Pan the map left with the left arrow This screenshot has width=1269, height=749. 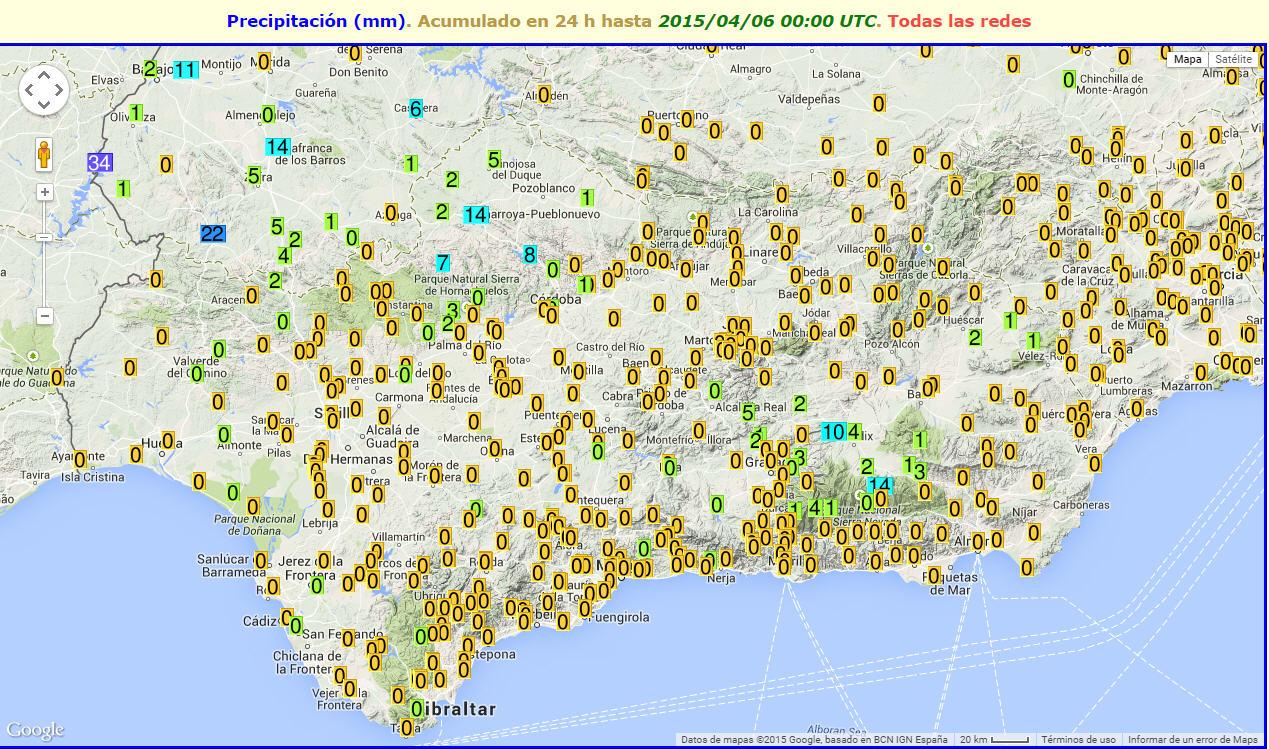click(x=30, y=91)
